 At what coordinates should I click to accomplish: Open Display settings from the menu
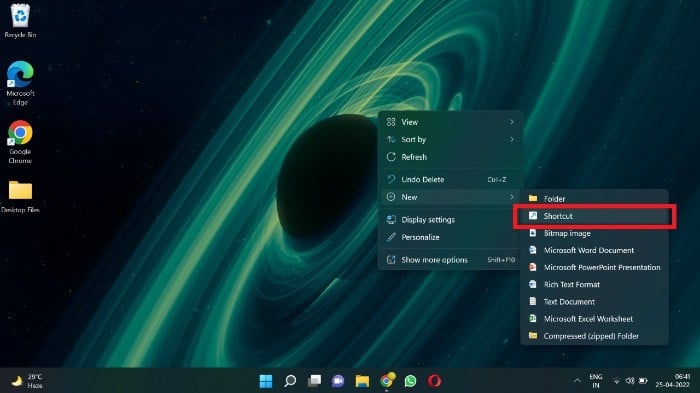(x=450, y=220)
